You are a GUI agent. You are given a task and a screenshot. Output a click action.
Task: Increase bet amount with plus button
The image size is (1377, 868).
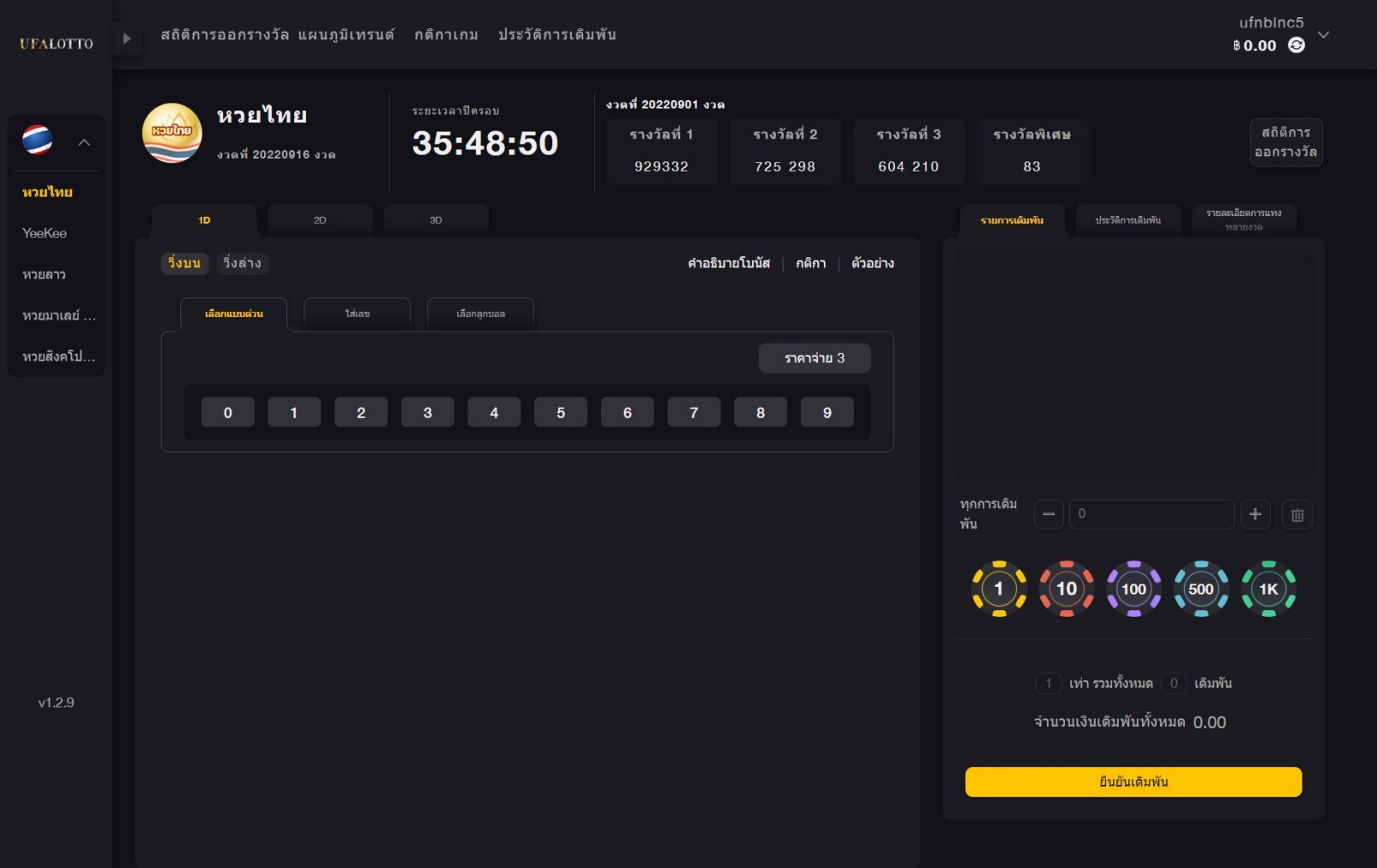1255,514
